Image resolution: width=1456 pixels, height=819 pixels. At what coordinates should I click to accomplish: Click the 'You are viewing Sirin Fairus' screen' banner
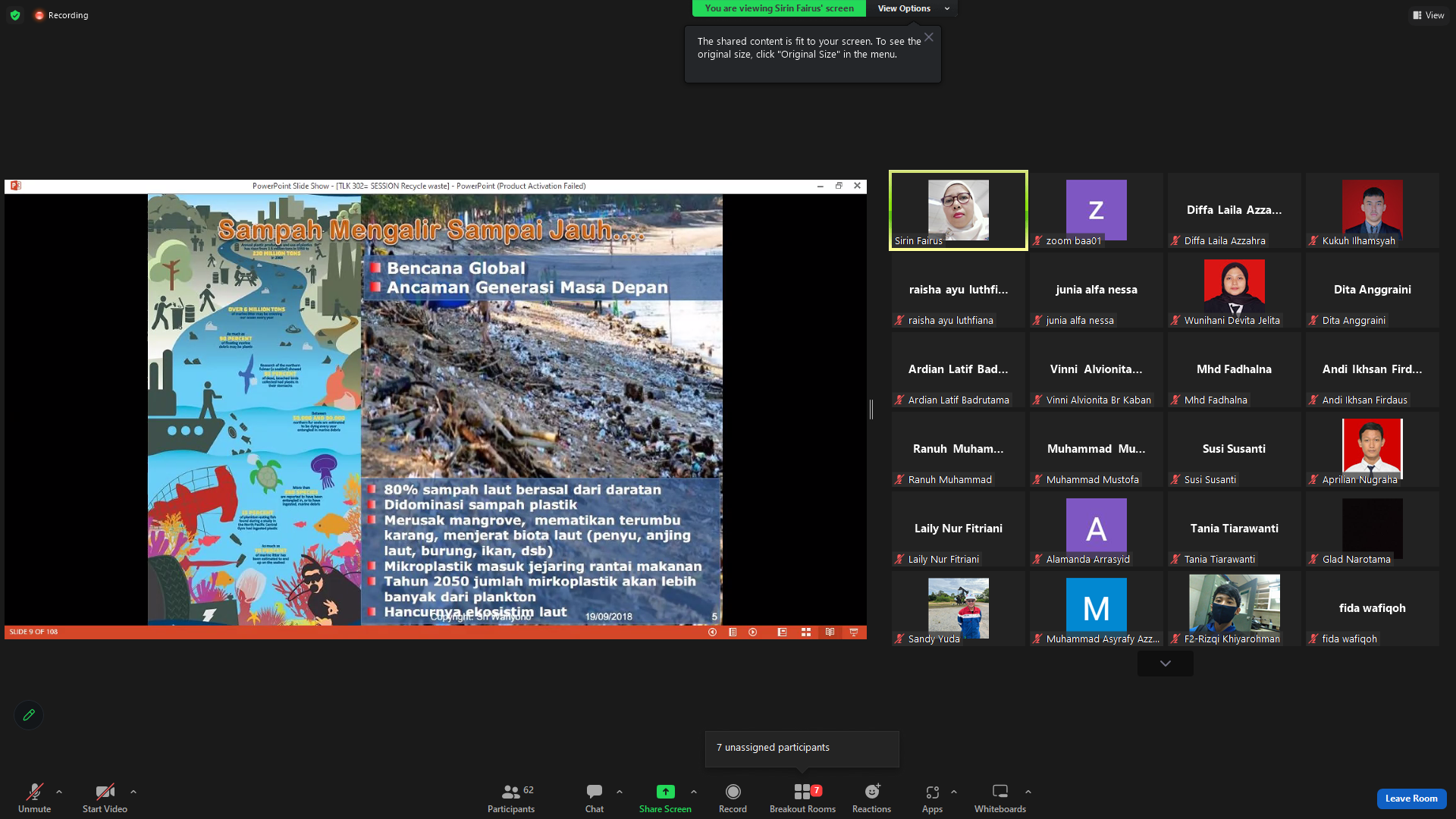point(779,8)
